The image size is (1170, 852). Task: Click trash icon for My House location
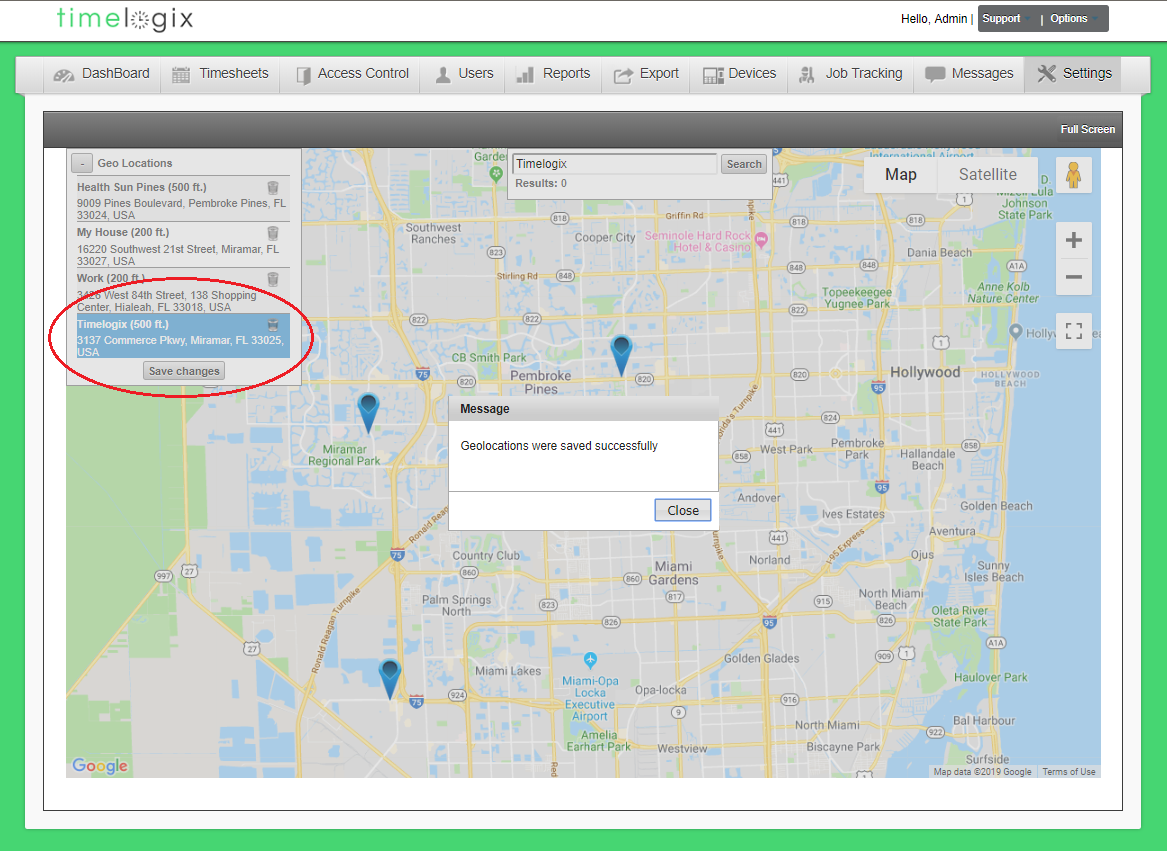[x=273, y=234]
